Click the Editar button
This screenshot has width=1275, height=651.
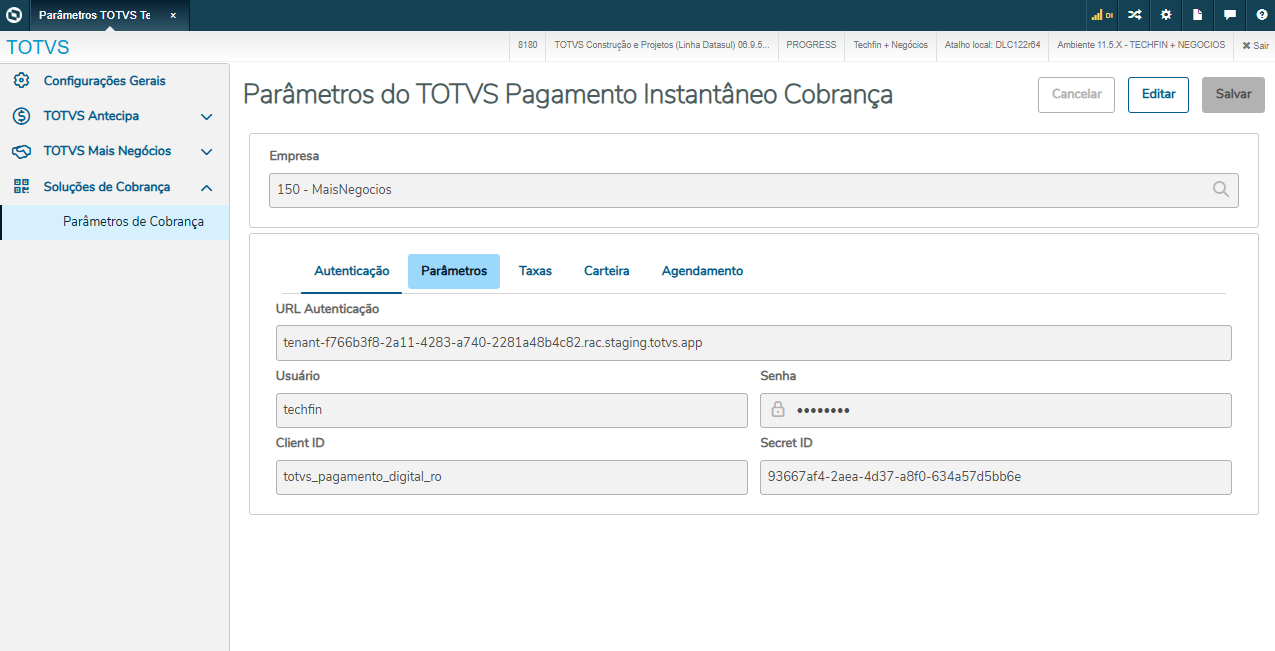pyautogui.click(x=1158, y=94)
